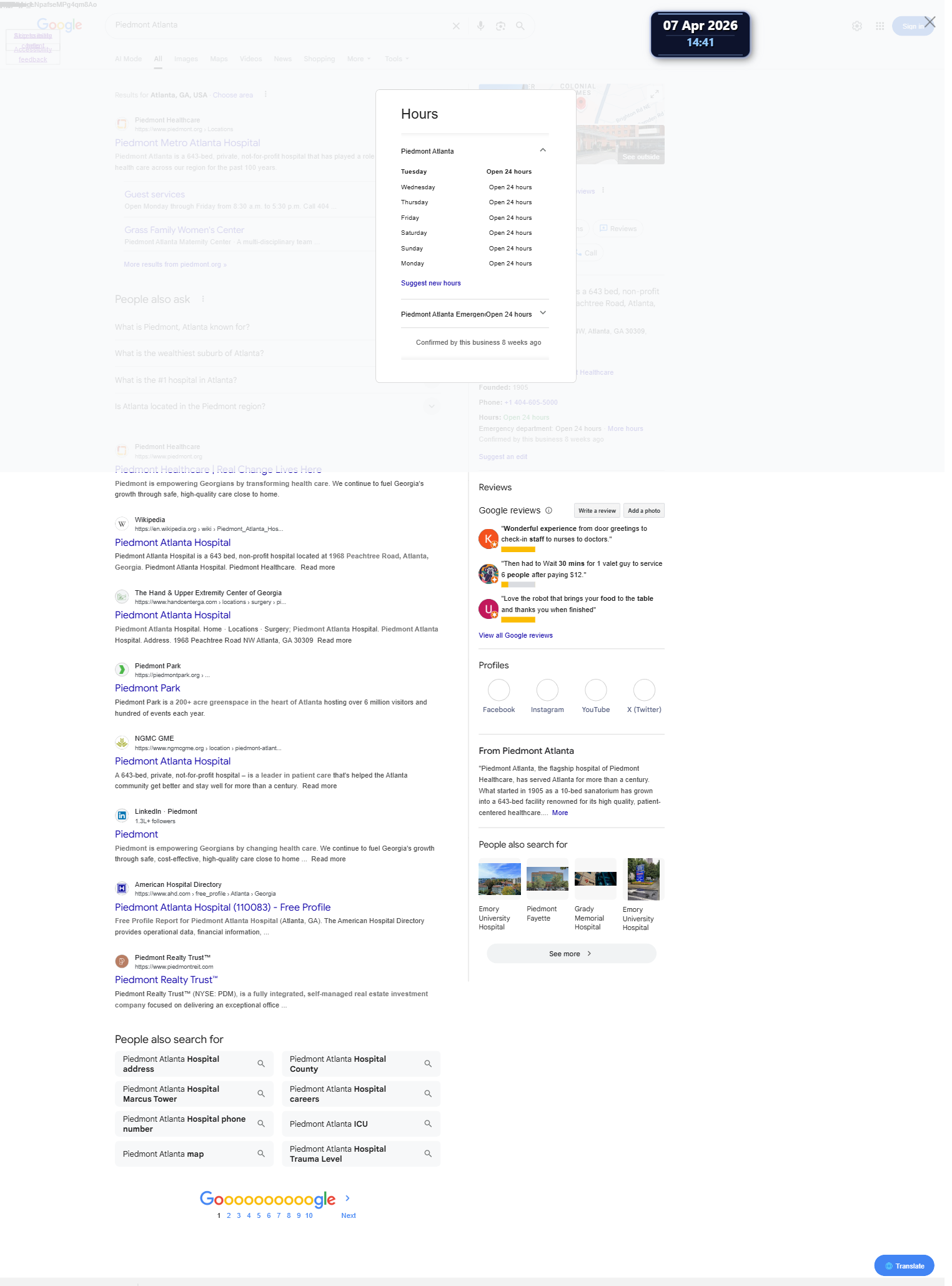Screen dimensions: 952x1286
Task: Open Grady Memorial Hospital thumbnail
Action: (x=595, y=879)
